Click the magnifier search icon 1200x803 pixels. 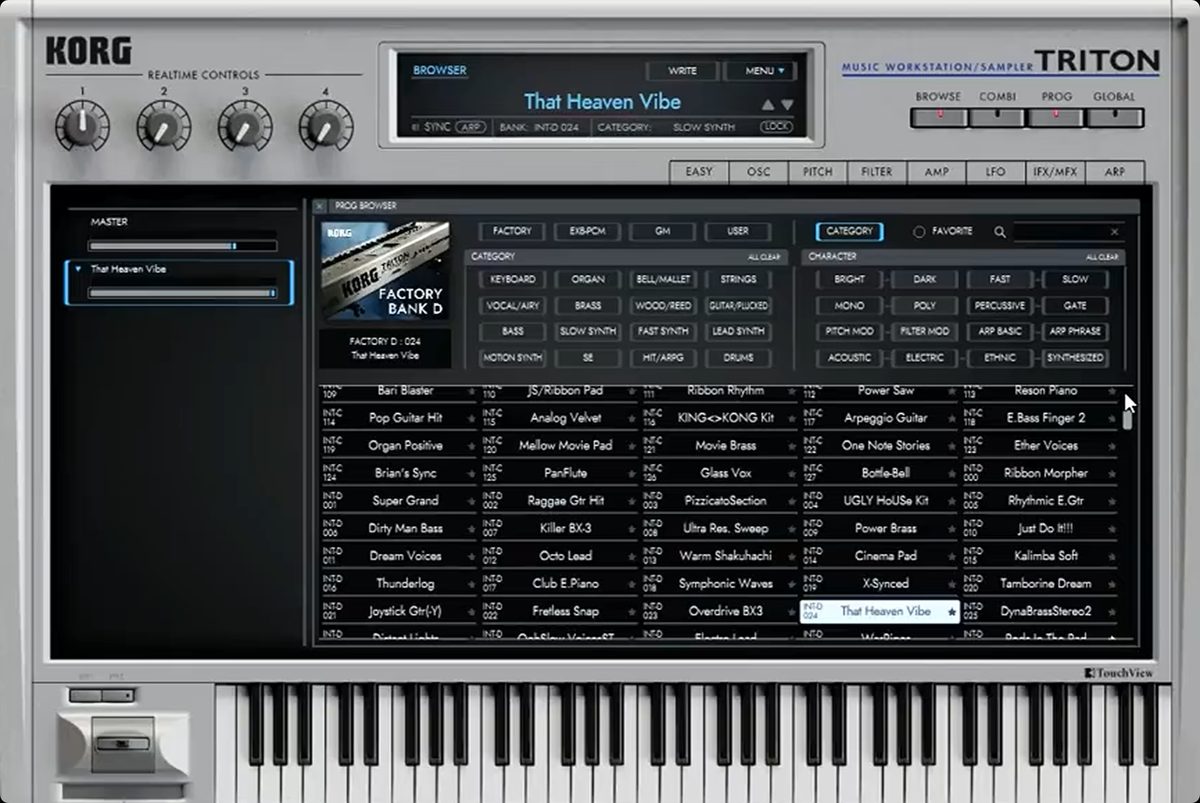click(x=1000, y=232)
